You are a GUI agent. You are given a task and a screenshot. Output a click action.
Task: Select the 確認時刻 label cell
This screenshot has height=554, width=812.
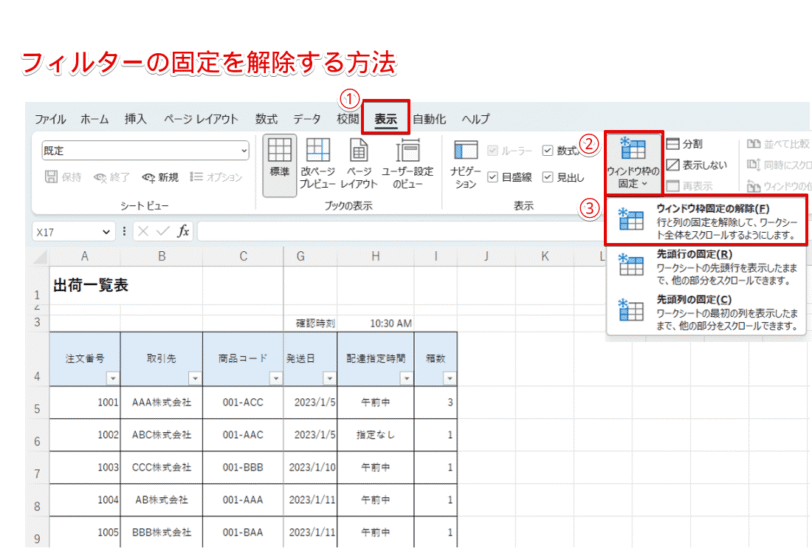(310, 323)
